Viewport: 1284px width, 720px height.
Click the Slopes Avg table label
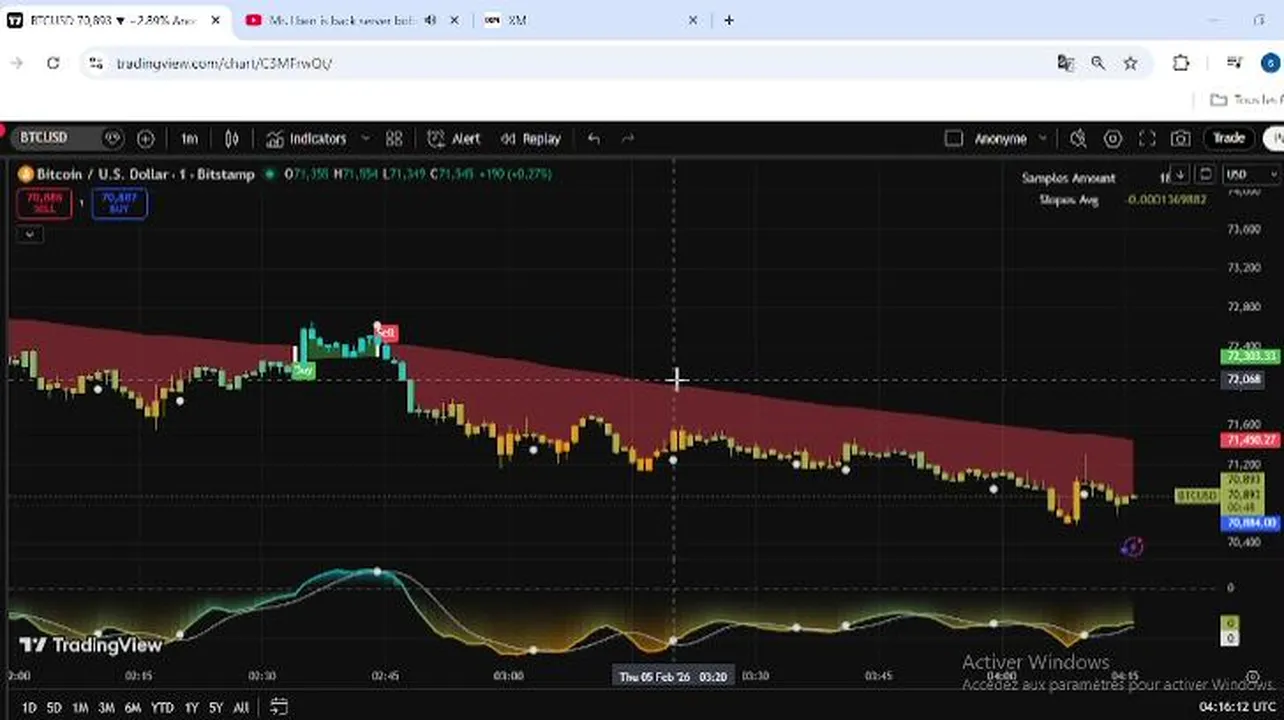tap(1069, 199)
